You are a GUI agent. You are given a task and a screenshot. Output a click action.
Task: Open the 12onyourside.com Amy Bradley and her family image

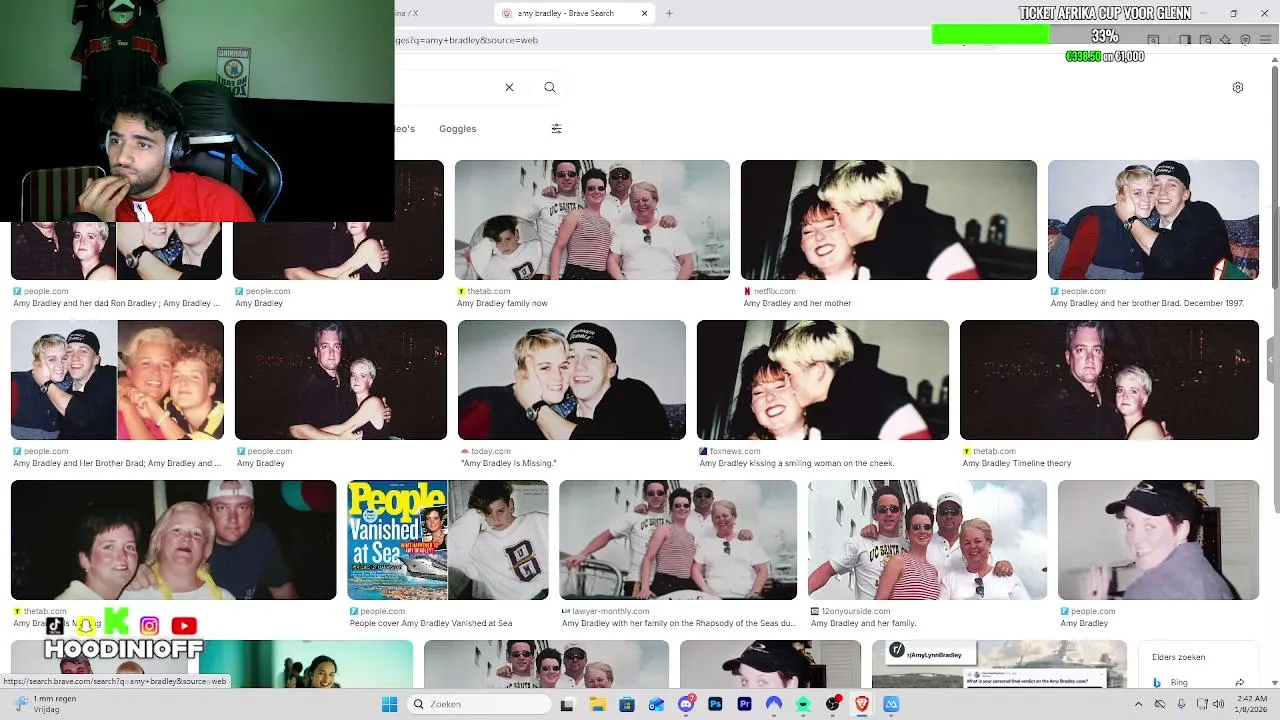pyautogui.click(x=927, y=540)
